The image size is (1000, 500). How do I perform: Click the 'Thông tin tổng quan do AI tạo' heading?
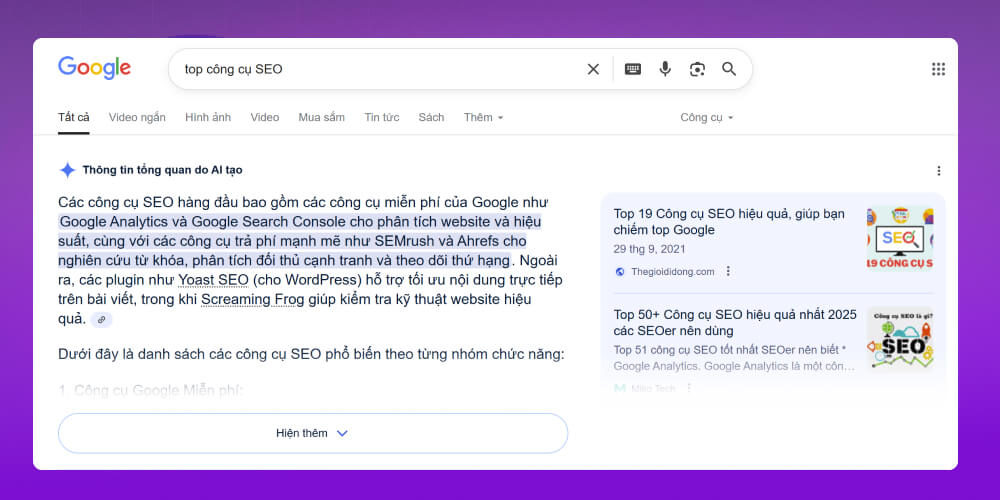162,170
